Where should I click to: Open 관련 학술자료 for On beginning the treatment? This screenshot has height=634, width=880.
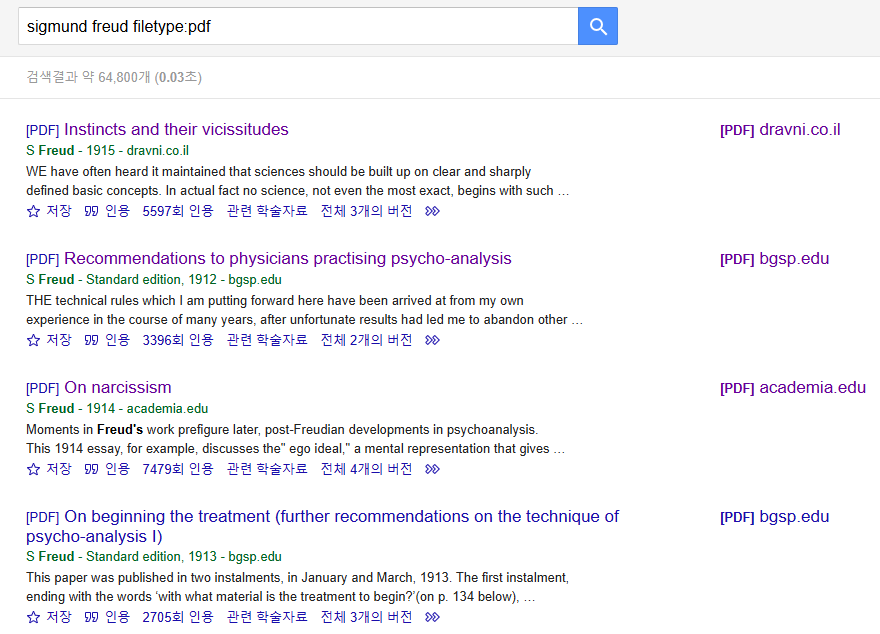click(x=267, y=617)
